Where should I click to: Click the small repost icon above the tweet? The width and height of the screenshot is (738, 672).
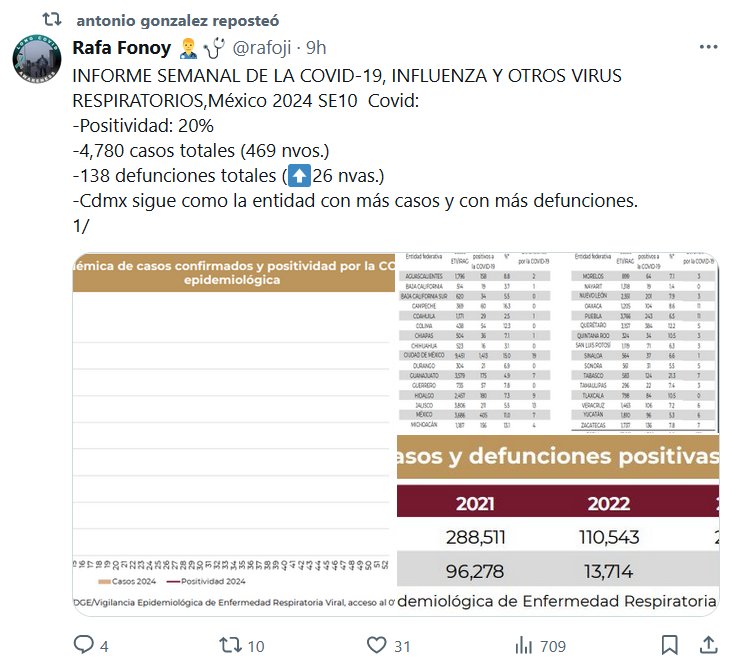[56, 20]
